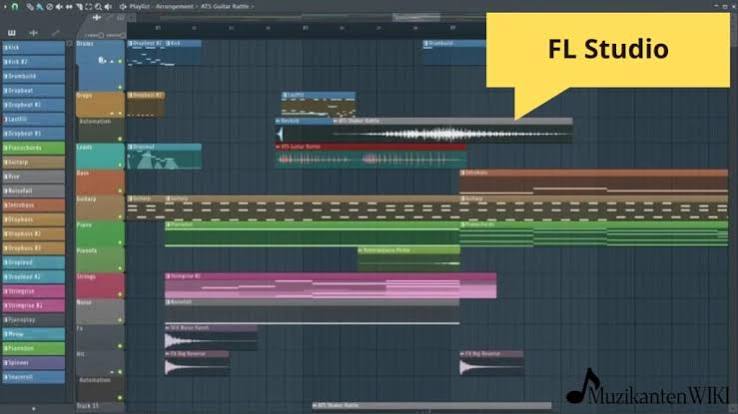This screenshot has height=414, width=738.
Task: Select the Mute tool
Action: coord(59,7)
